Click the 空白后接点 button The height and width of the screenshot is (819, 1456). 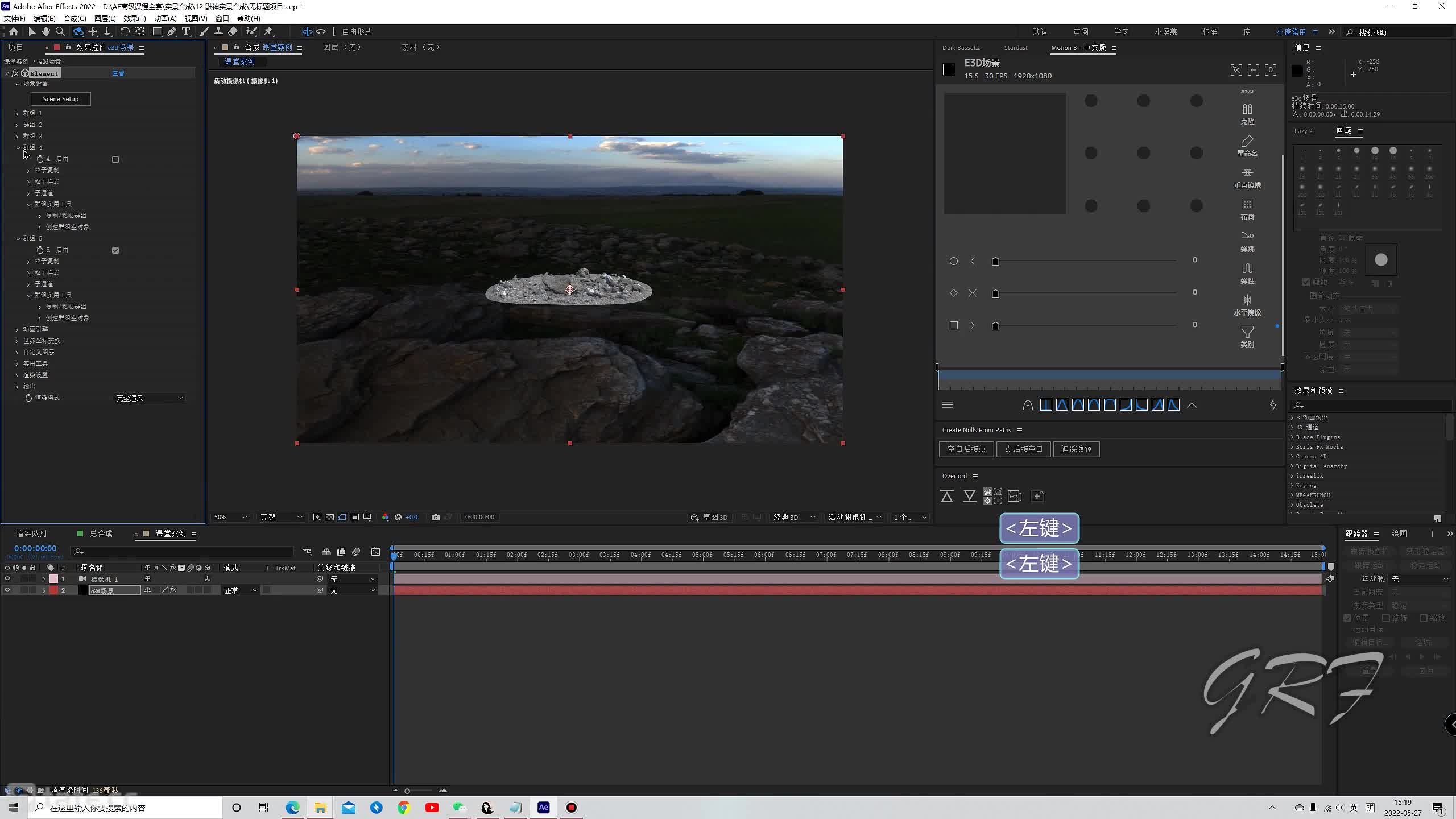coord(966,449)
